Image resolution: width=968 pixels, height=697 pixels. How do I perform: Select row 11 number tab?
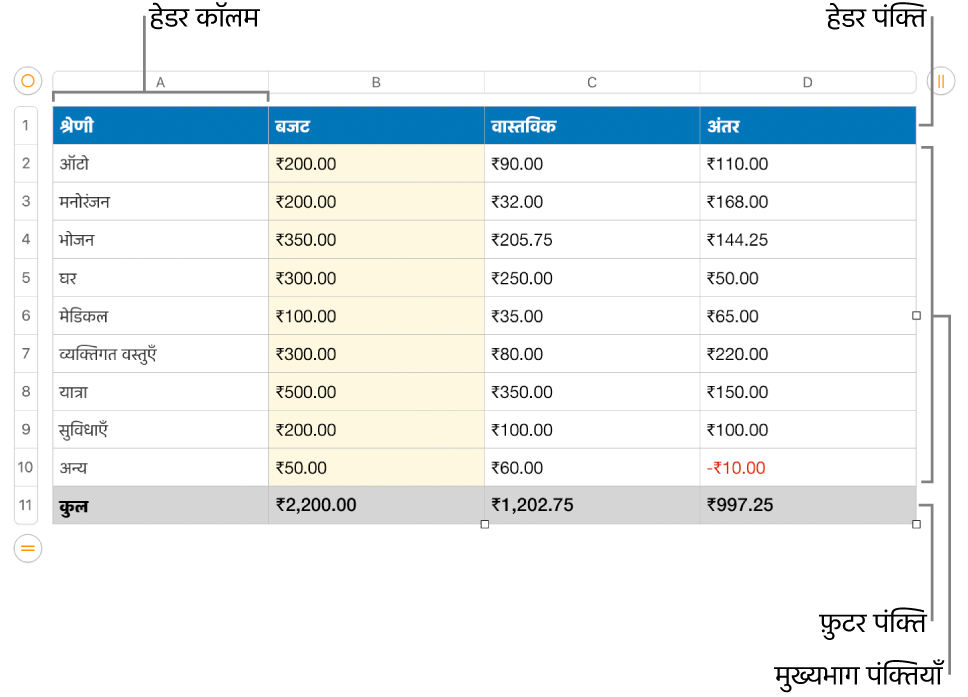[25, 505]
